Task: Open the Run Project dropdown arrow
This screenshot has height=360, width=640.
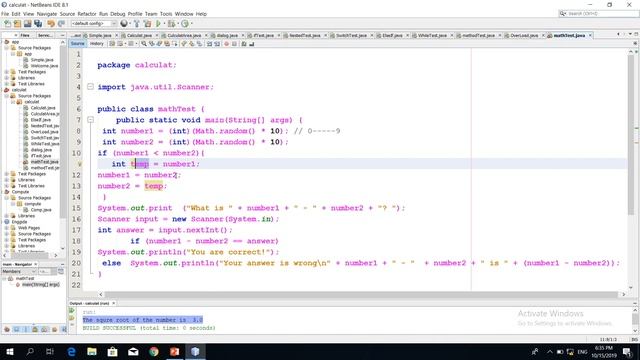Action: tap(164, 24)
